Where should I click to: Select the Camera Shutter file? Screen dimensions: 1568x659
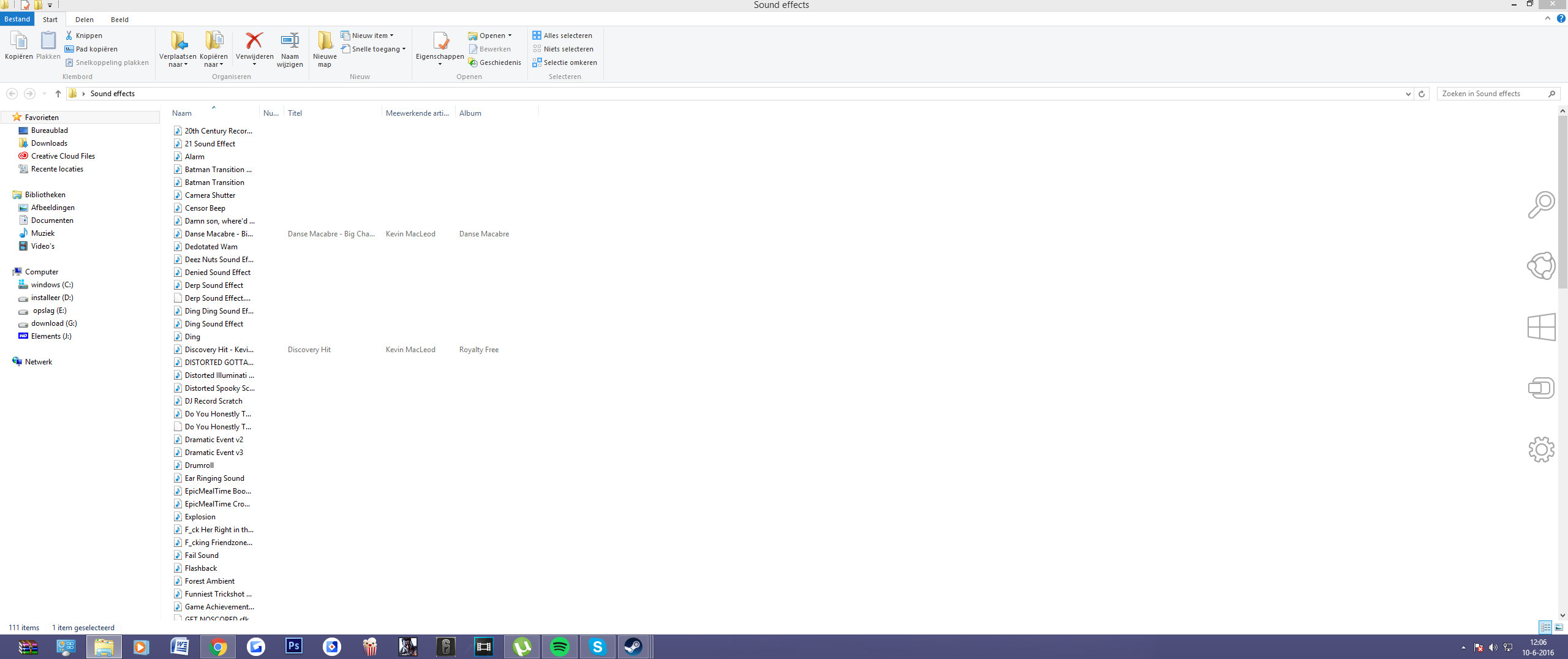[210, 195]
